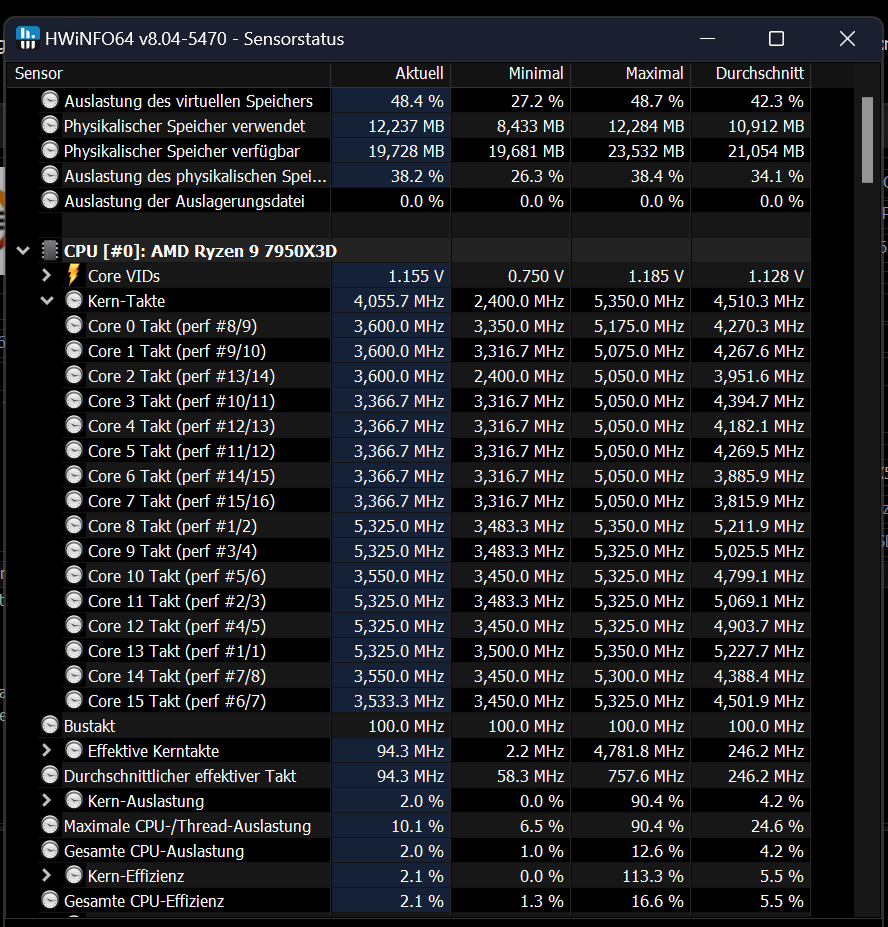888x927 pixels.
Task: Click the HWiNFO64 app icon in title bar
Action: point(27,38)
